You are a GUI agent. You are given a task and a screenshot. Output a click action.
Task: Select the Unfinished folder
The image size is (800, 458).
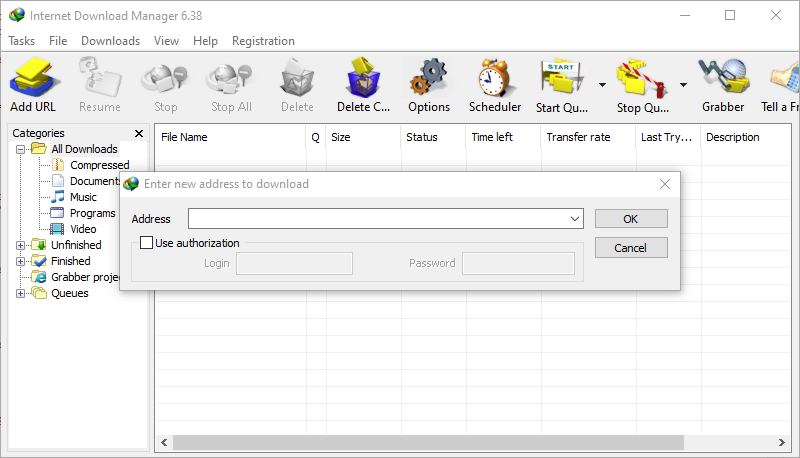coord(76,245)
